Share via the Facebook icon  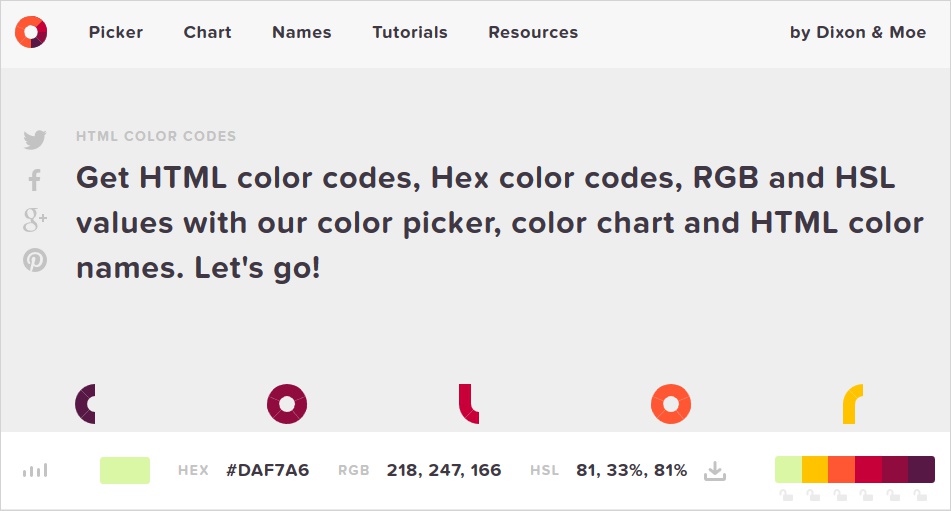tap(35, 180)
